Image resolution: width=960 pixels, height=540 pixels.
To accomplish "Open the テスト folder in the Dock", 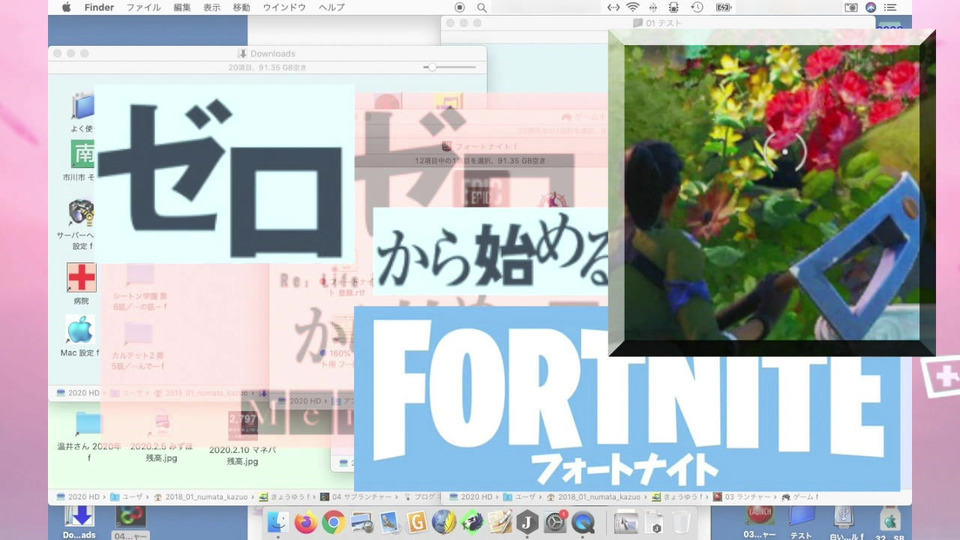I will click(x=801, y=520).
